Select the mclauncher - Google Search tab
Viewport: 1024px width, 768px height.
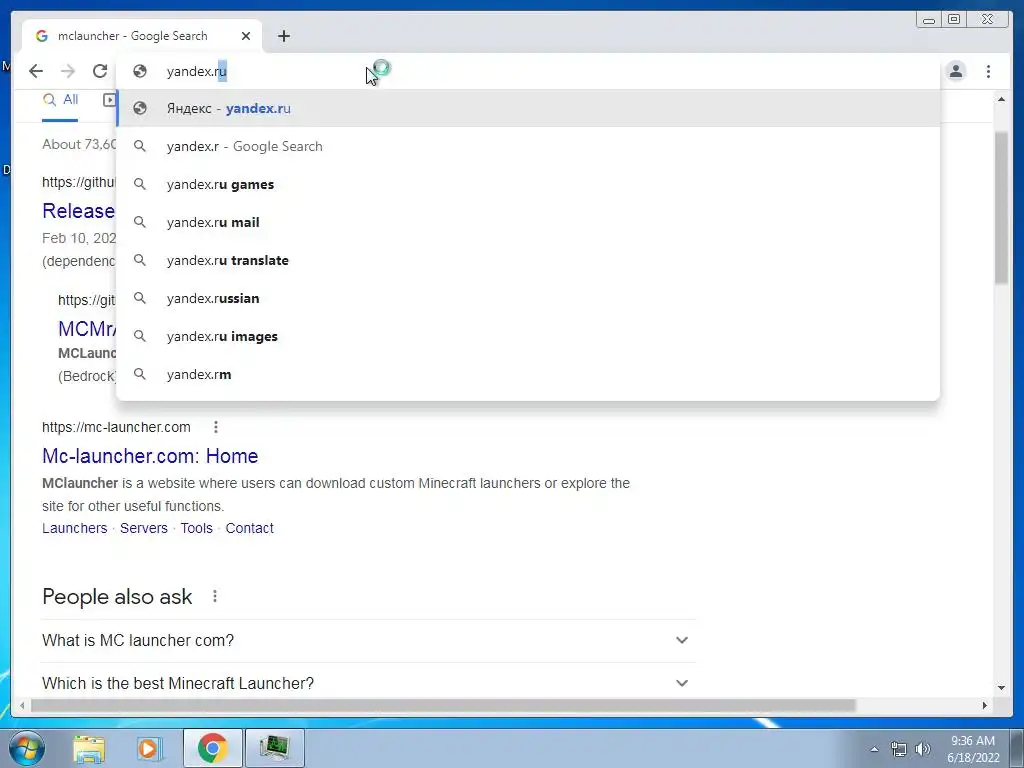143,36
